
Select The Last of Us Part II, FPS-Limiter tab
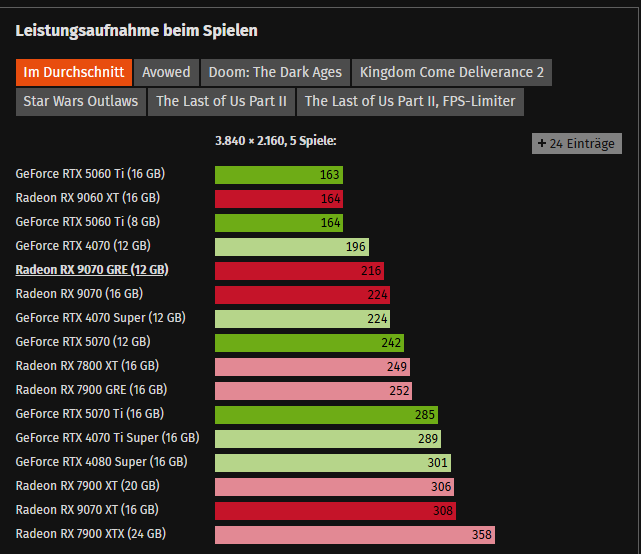(410, 101)
